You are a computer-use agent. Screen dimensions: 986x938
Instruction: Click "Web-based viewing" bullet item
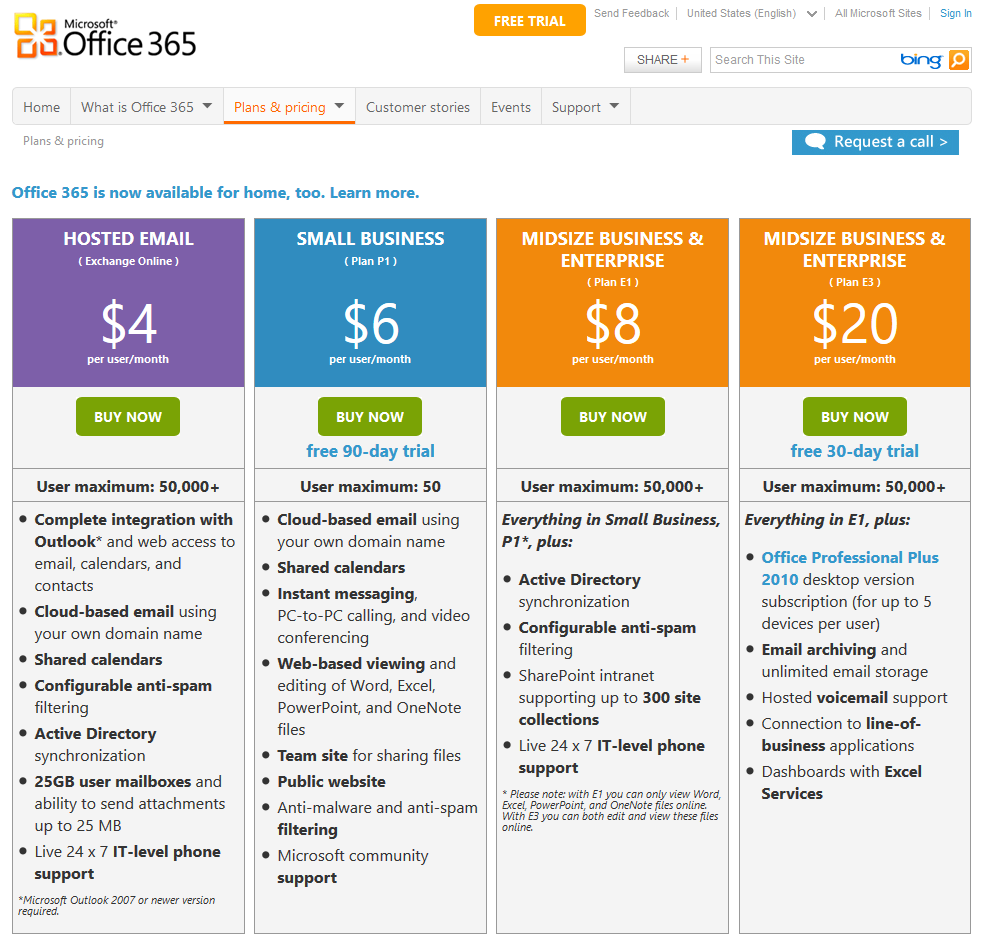pyautogui.click(x=369, y=697)
